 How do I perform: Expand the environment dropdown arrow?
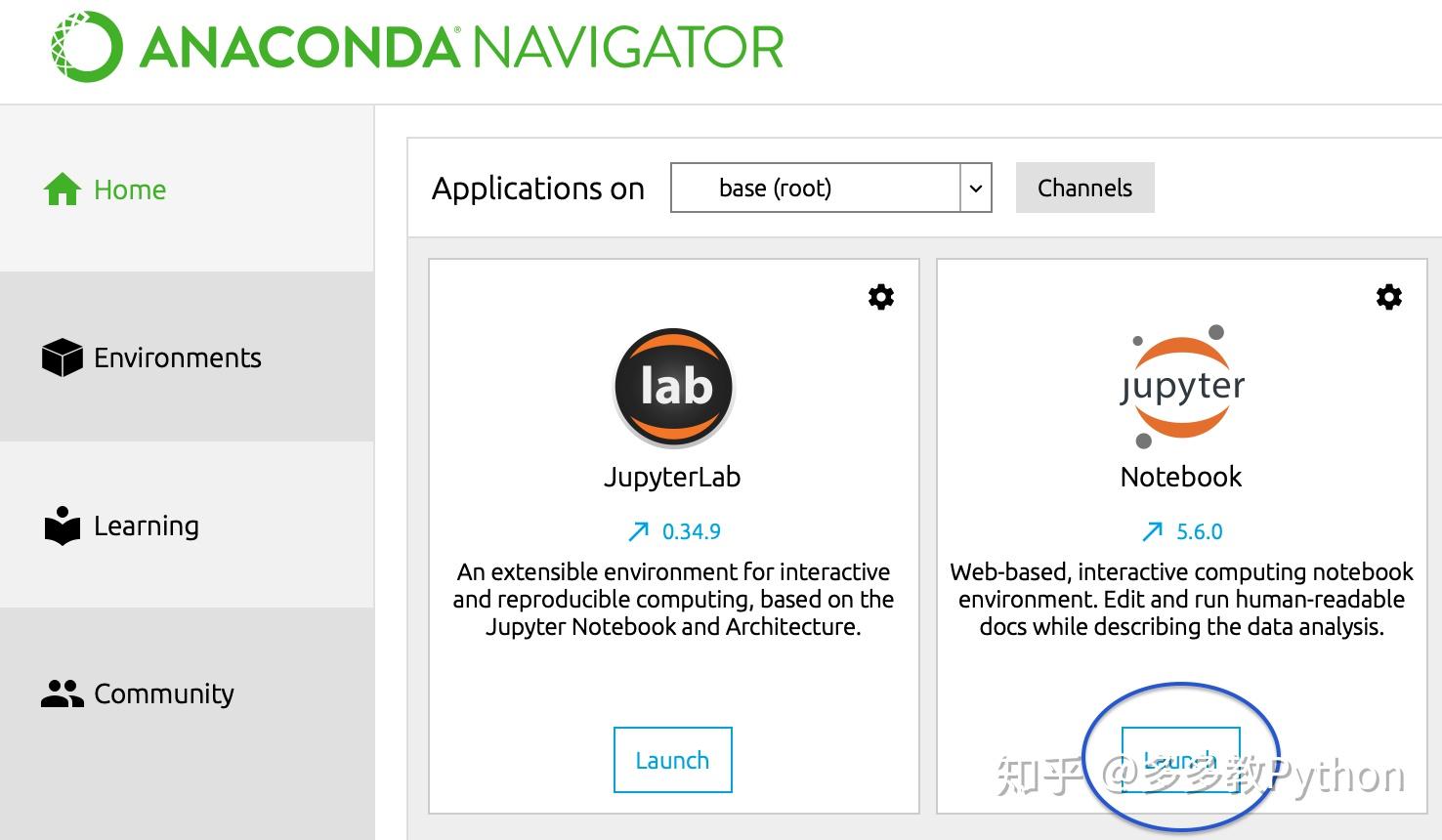pos(975,188)
